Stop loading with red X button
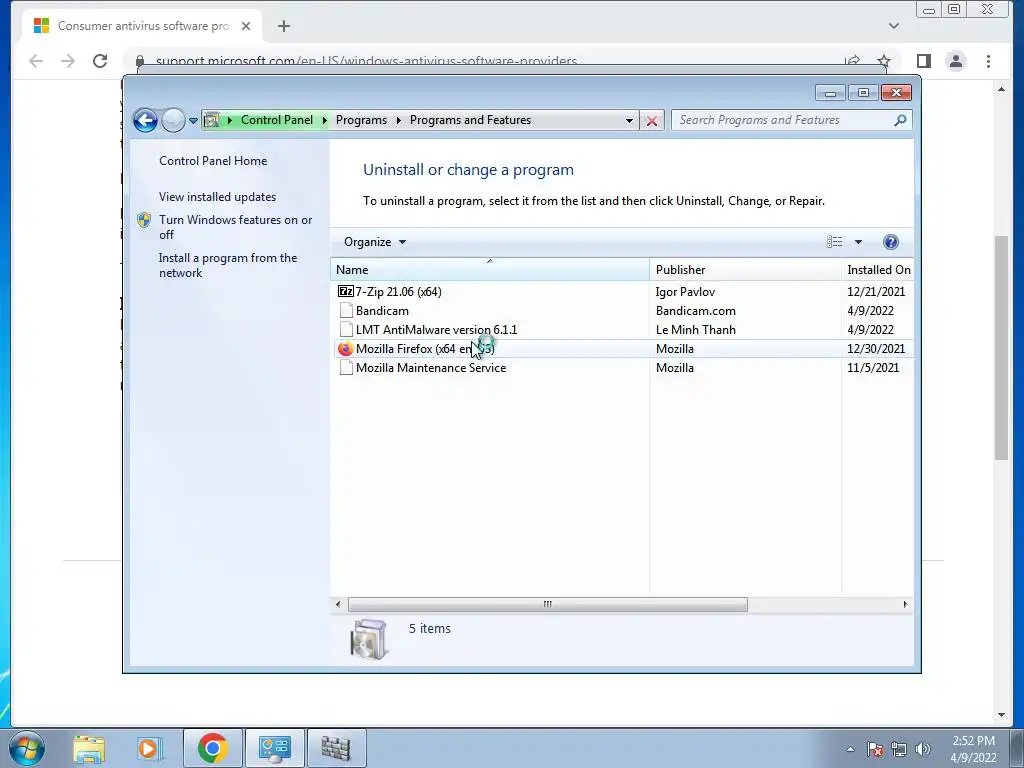The image size is (1024, 768). [x=652, y=121]
